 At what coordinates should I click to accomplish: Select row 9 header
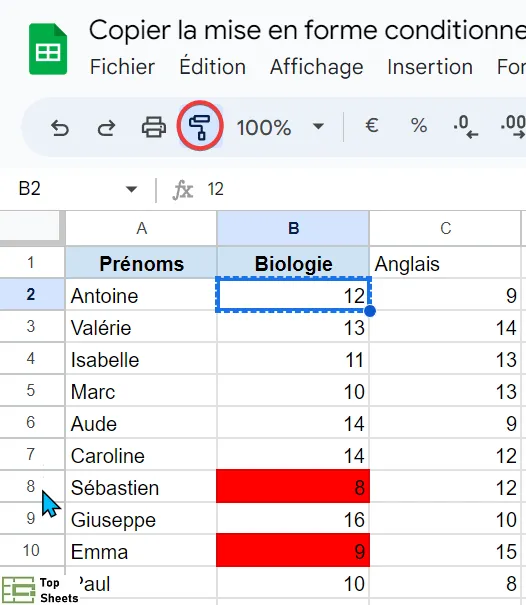point(31,519)
